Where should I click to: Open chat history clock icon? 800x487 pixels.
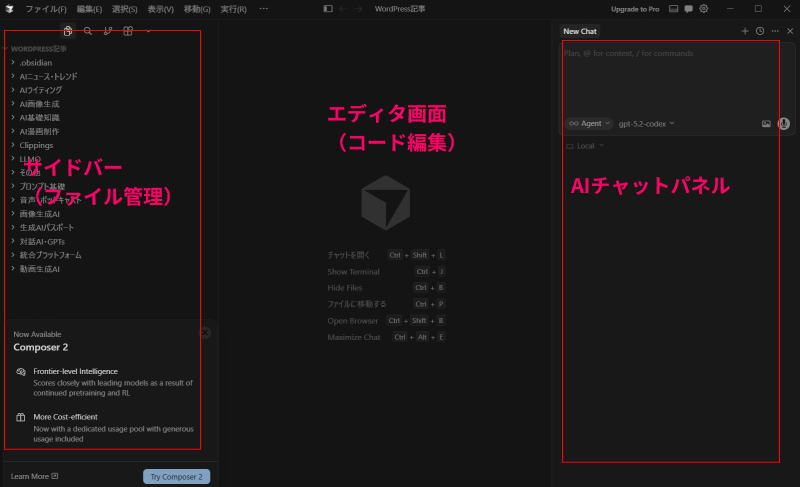pyautogui.click(x=760, y=31)
